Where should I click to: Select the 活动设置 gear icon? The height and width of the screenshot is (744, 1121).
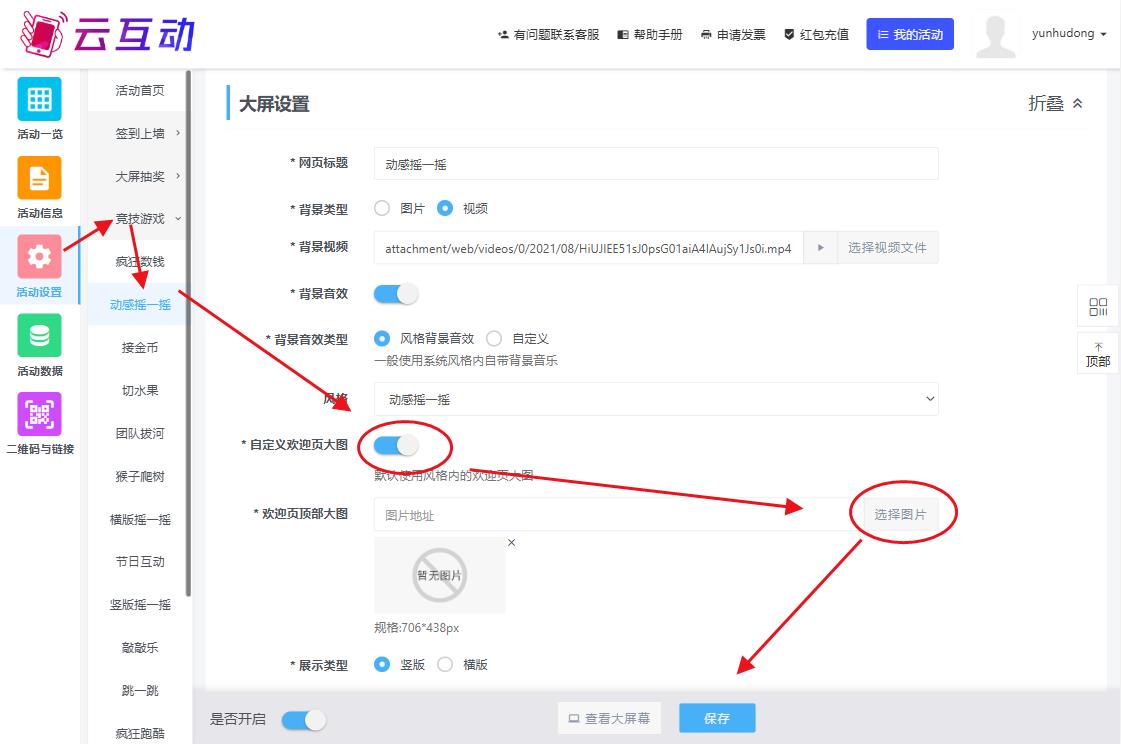coord(39,256)
